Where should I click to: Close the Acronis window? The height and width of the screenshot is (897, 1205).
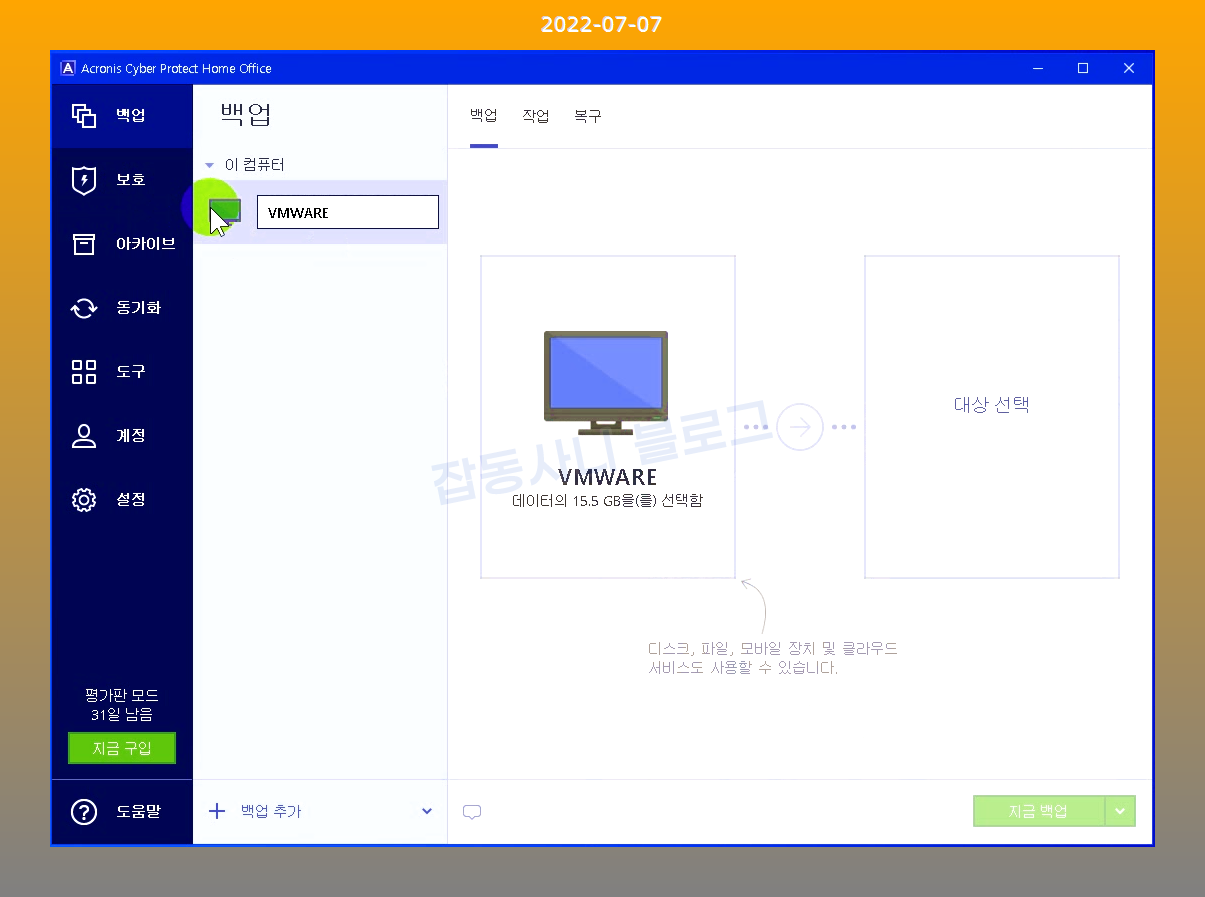coord(1129,68)
